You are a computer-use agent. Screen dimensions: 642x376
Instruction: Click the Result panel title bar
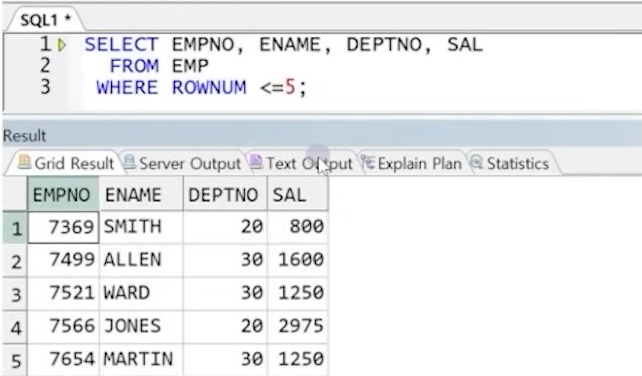322,135
